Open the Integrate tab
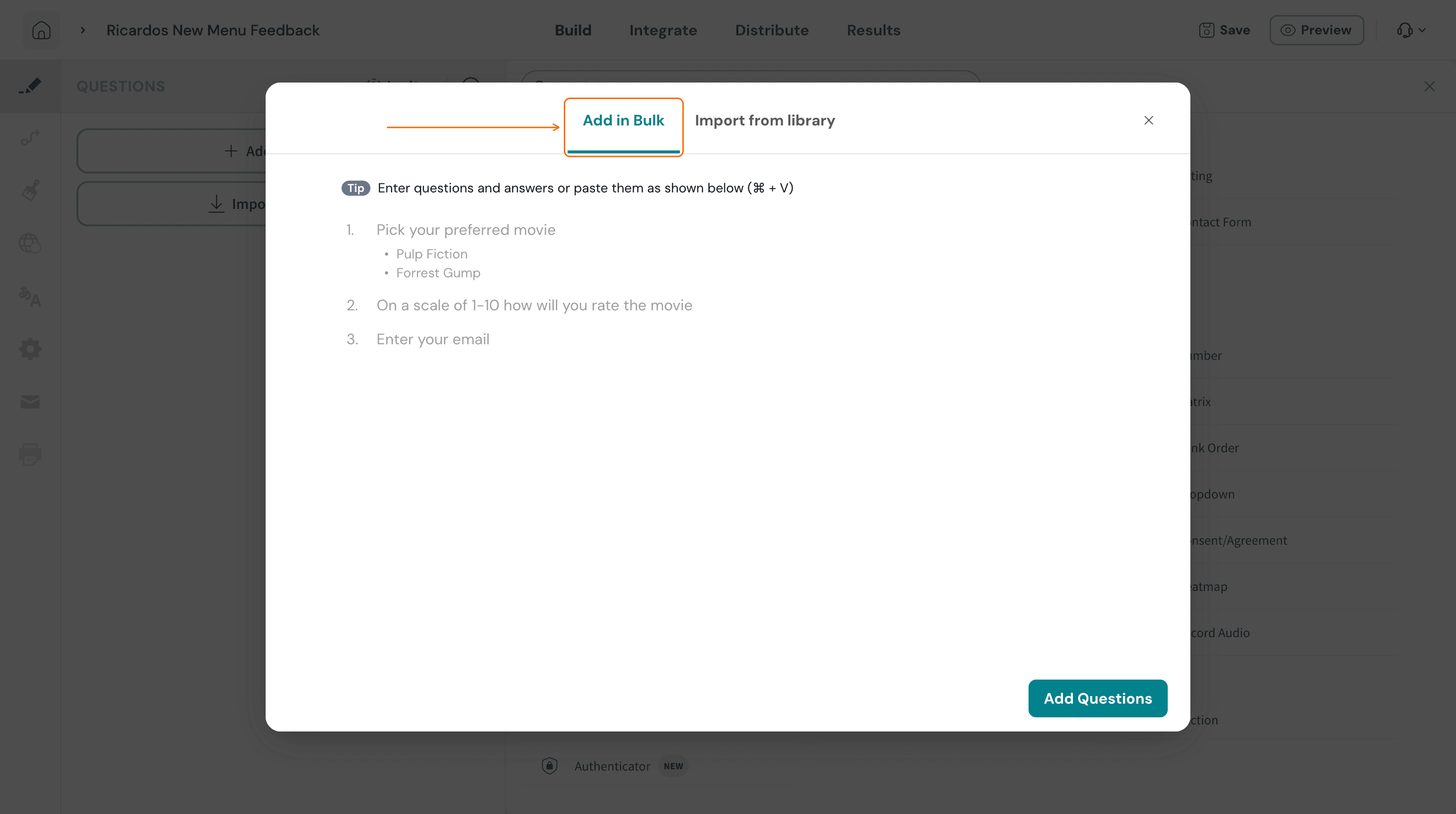The width and height of the screenshot is (1456, 814). coord(663,30)
